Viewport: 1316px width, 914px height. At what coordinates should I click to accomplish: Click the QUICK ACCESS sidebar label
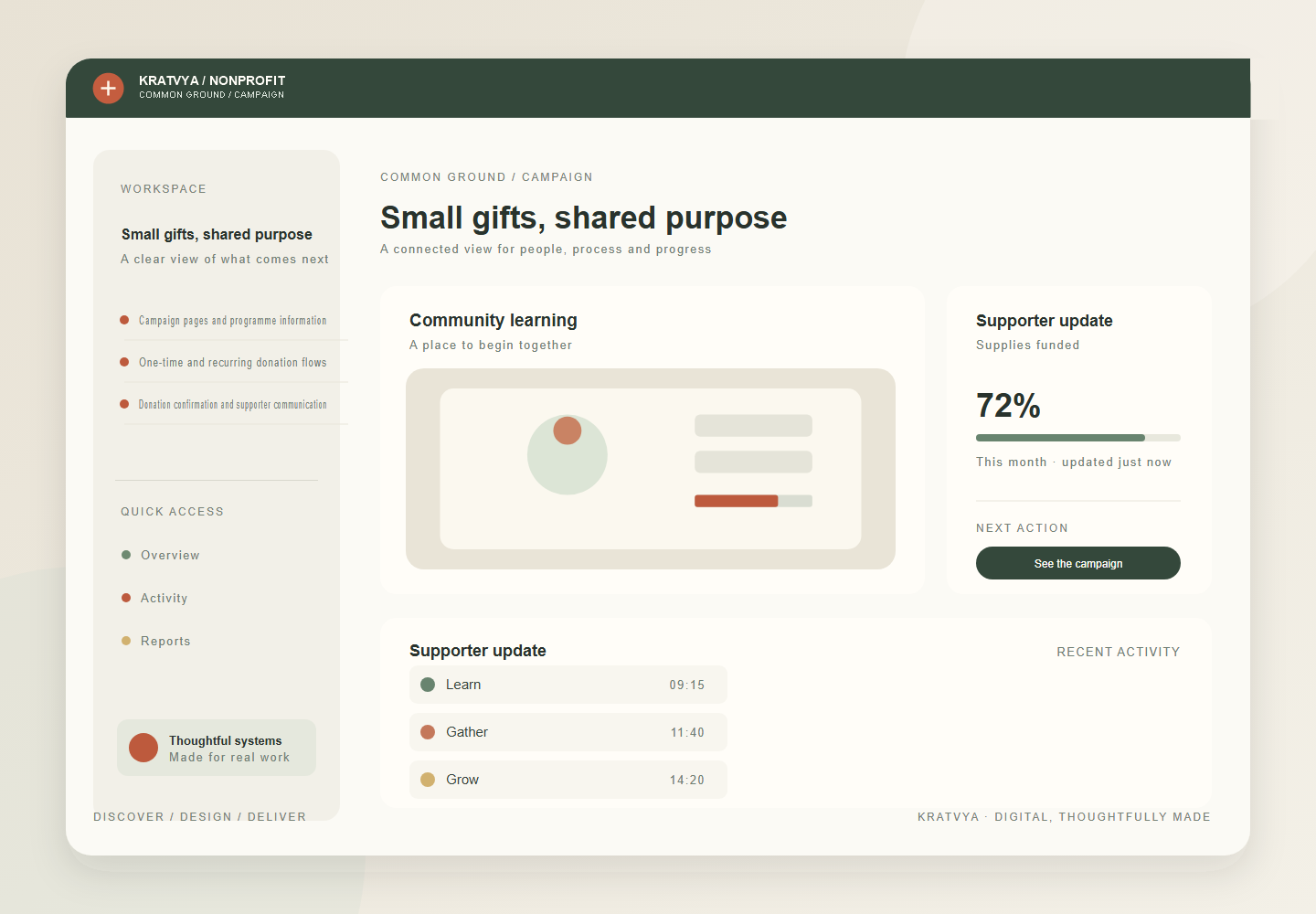click(x=172, y=511)
